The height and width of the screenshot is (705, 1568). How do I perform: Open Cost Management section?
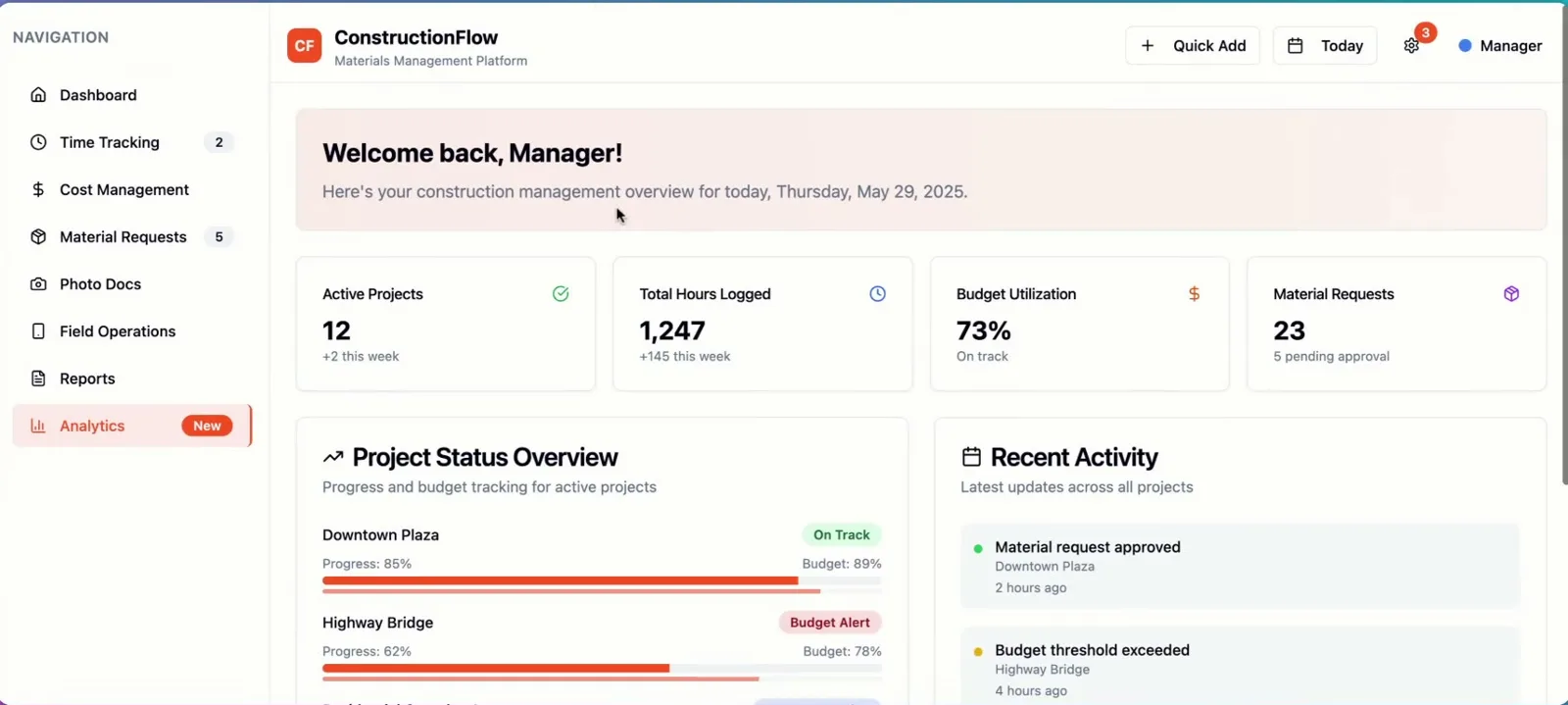click(132, 189)
